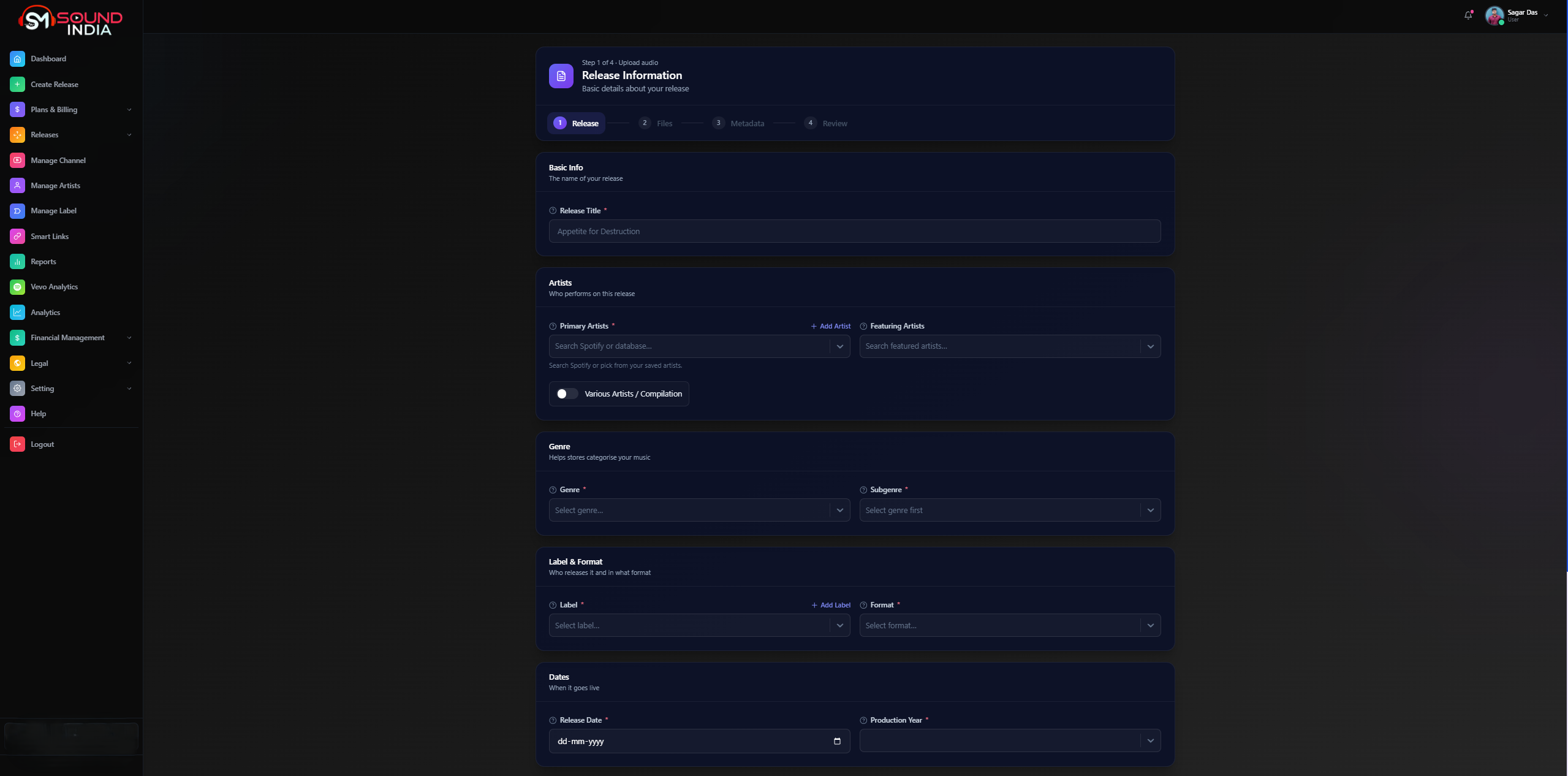Open the calendar picker in Release Date
The height and width of the screenshot is (776, 1568).
(837, 741)
